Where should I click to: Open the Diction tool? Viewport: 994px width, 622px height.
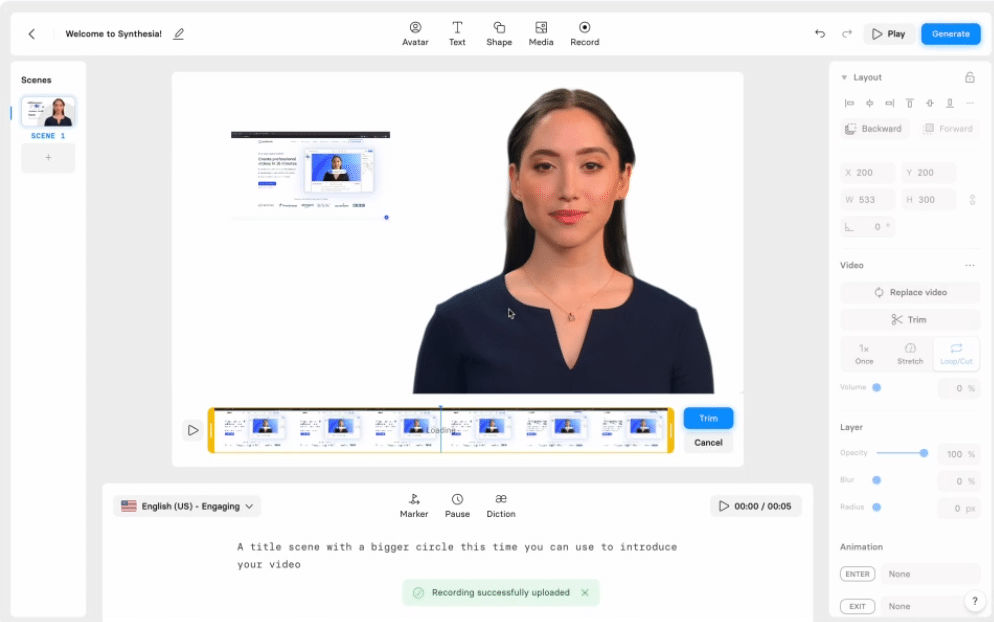[x=501, y=506]
